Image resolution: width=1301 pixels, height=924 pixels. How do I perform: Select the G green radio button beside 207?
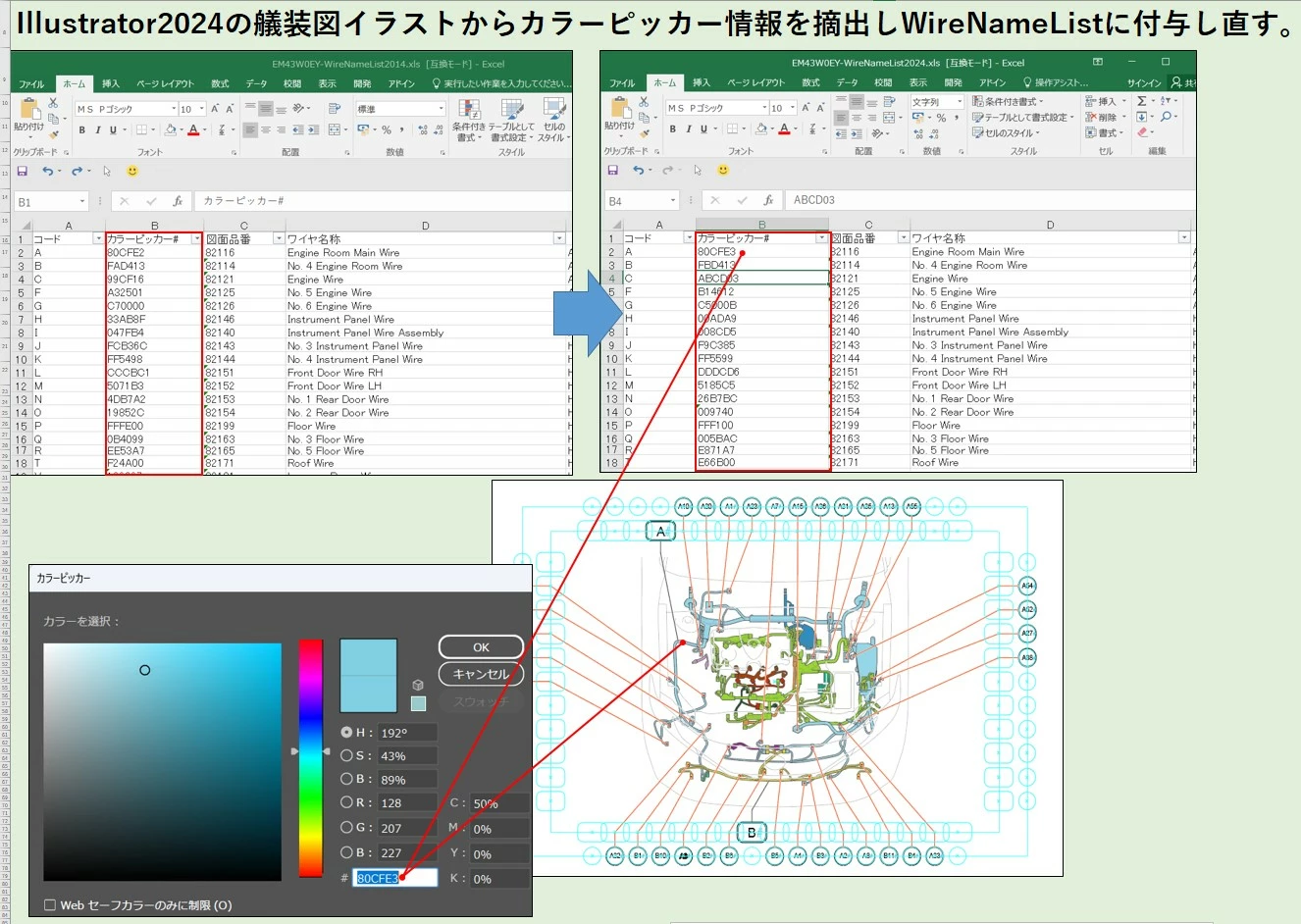tap(346, 827)
